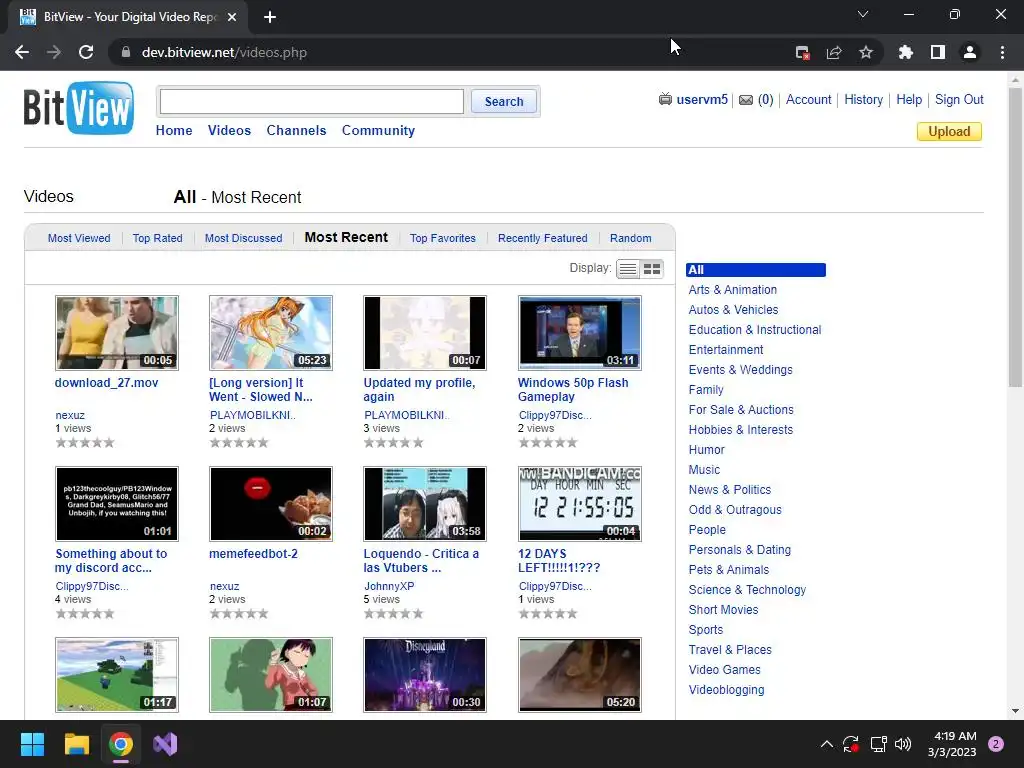Open notification center badge
This screenshot has height=768, width=1024.
pyautogui.click(x=996, y=744)
